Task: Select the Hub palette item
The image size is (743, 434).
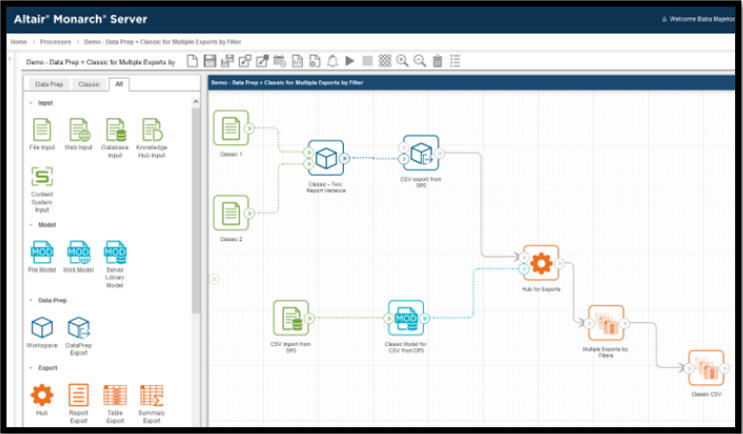Action: (x=42, y=399)
